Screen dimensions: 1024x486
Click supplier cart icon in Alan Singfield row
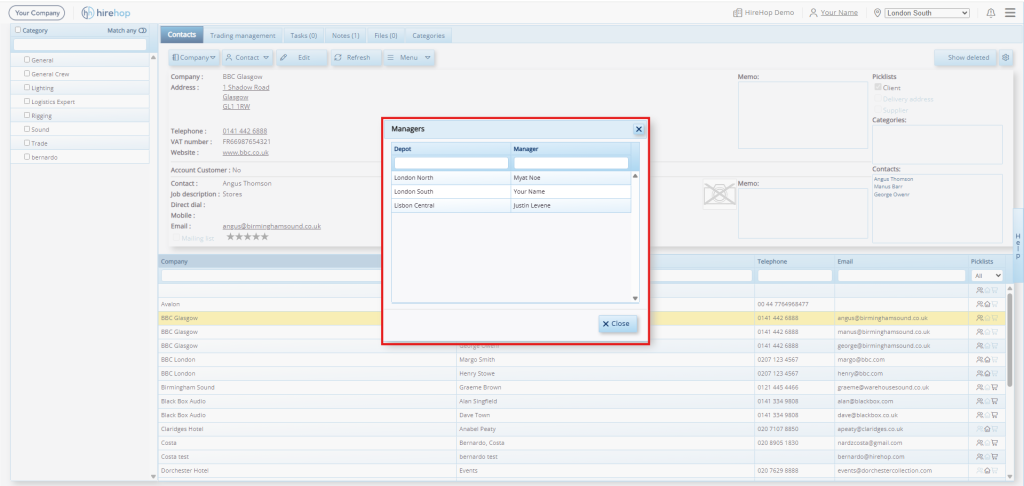tap(995, 401)
